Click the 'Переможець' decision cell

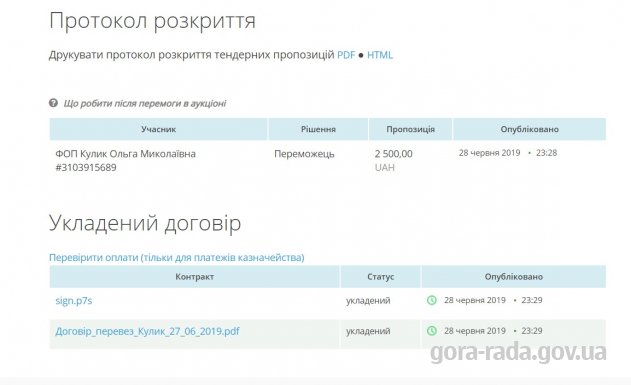[304, 154]
